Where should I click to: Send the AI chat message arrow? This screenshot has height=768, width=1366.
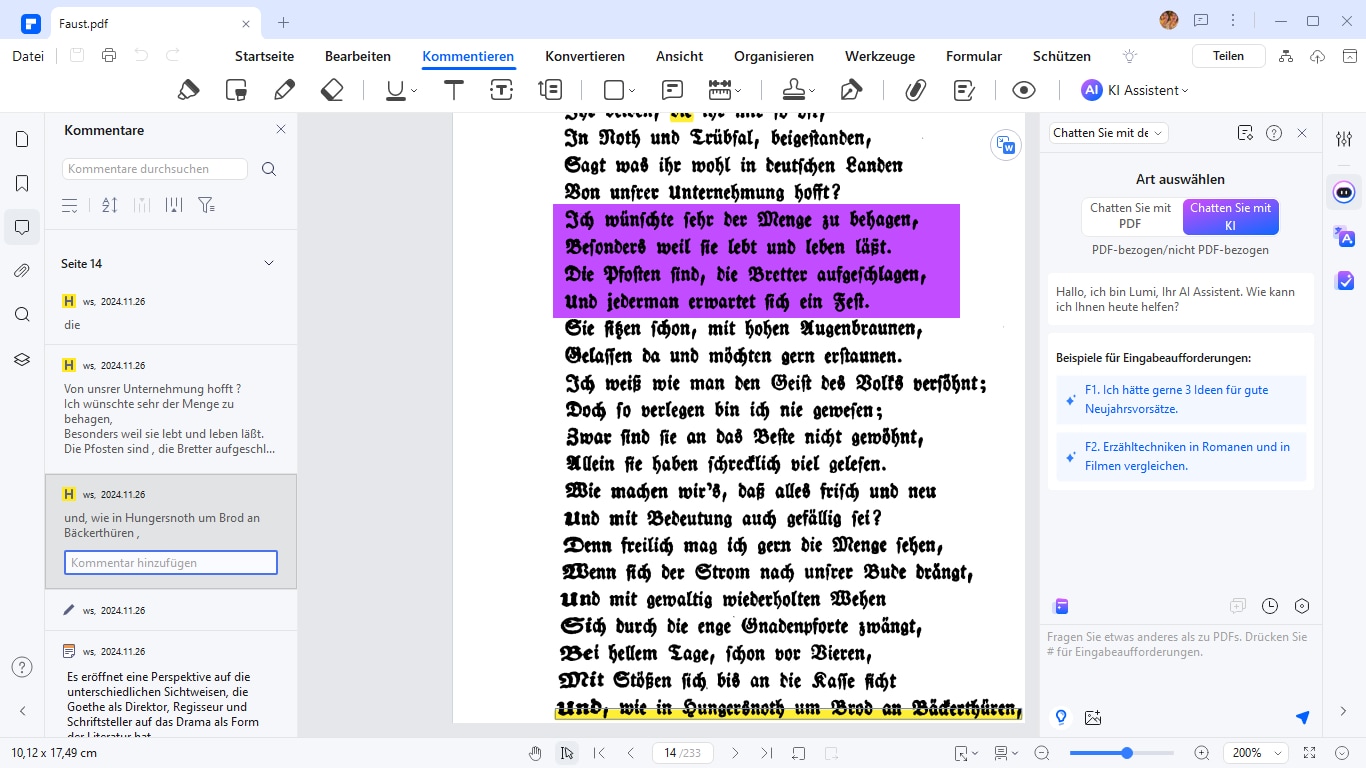coord(1302,717)
